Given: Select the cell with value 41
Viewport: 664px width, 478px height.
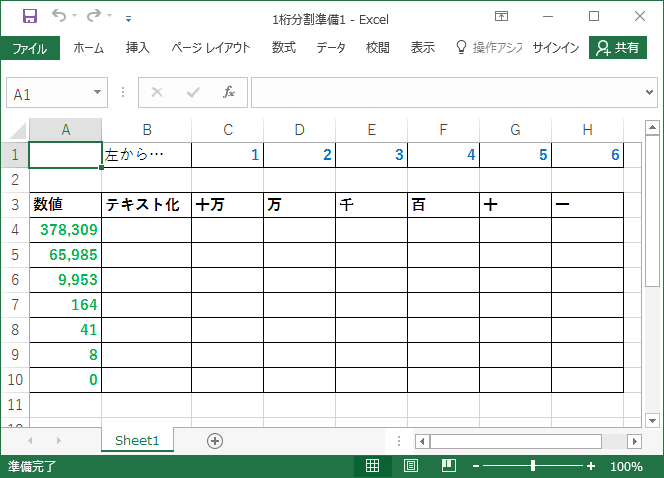Looking at the screenshot, I should tap(66, 330).
